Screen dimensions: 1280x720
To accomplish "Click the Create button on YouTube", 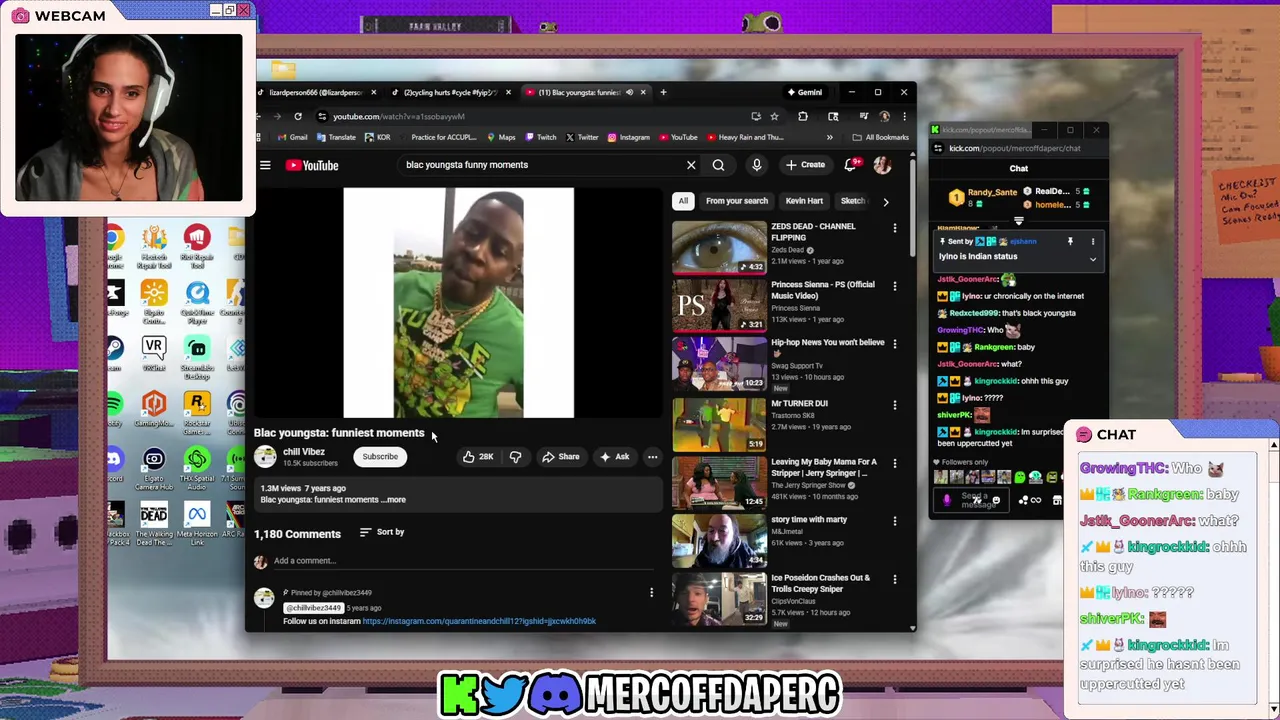I will coord(805,165).
